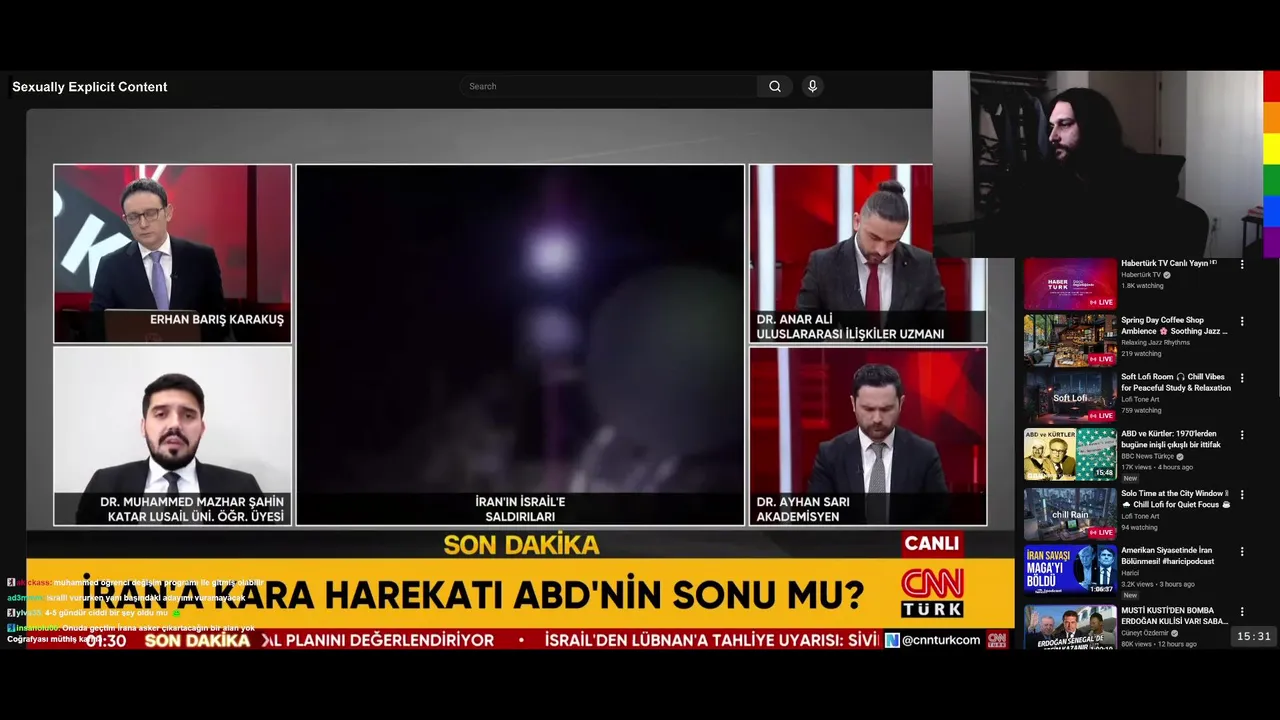Open chill Rain live thumbnail
Screen dimensions: 1280x720
tap(1070, 513)
